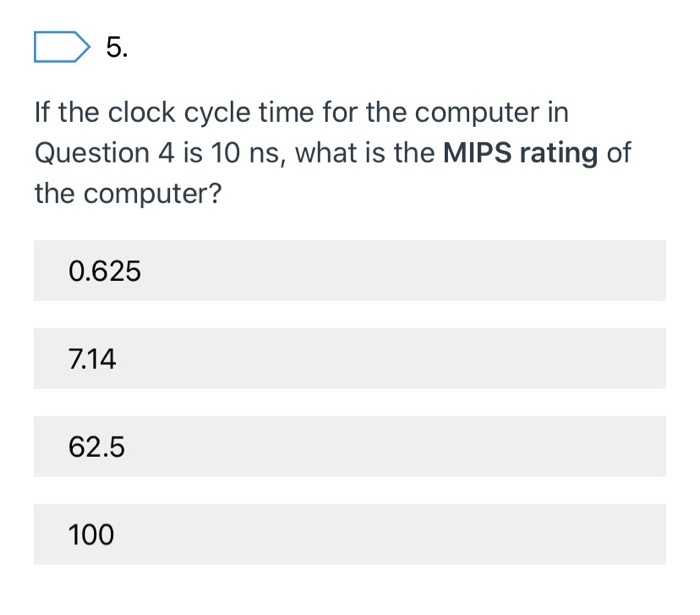Click the 10 ns value in the question
Image resolution: width=700 pixels, height=615 pixels.
coord(246,153)
